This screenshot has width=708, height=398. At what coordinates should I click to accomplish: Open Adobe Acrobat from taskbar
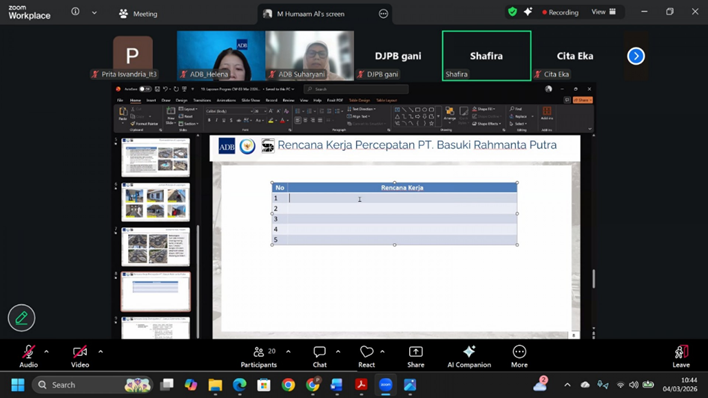click(361, 385)
